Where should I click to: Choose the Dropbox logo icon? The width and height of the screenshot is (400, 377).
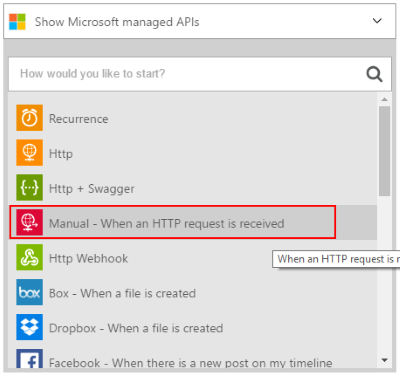(x=29, y=327)
